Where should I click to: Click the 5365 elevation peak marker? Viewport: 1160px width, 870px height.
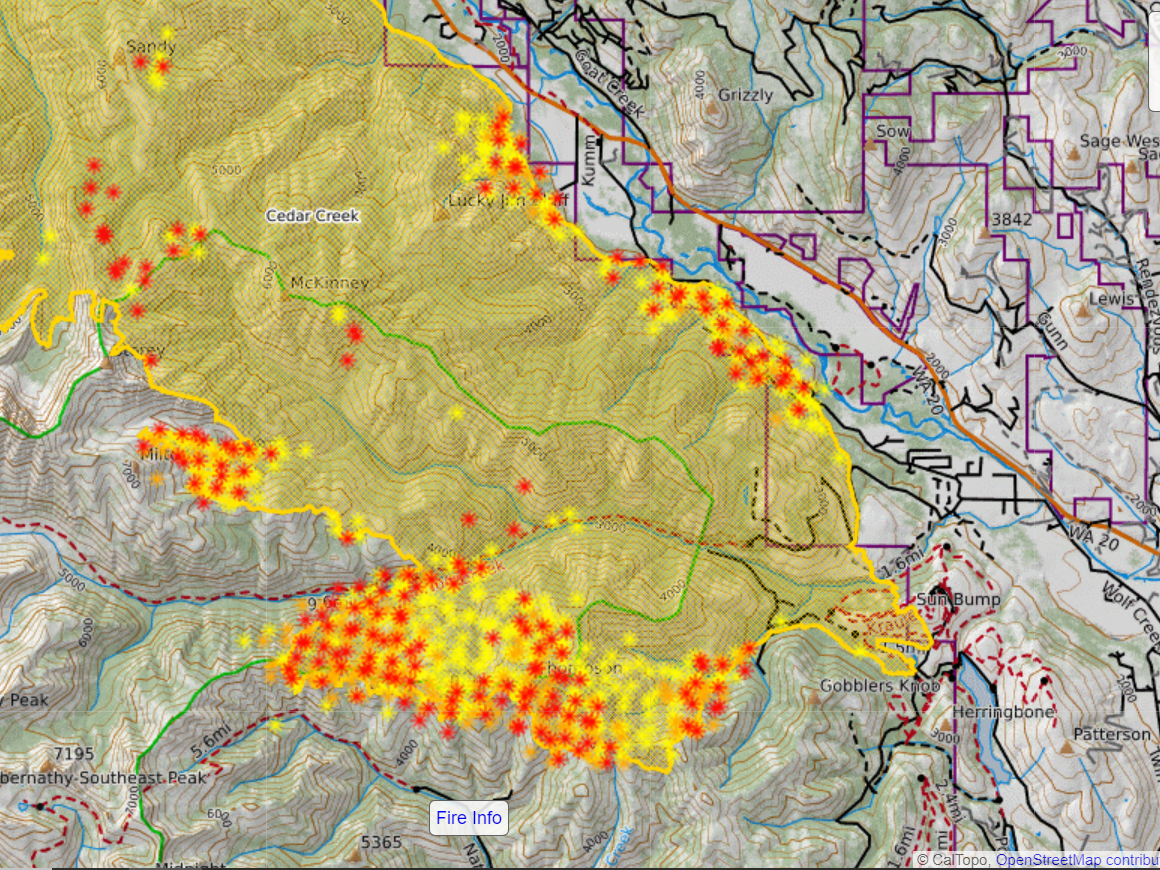pyautogui.click(x=354, y=856)
